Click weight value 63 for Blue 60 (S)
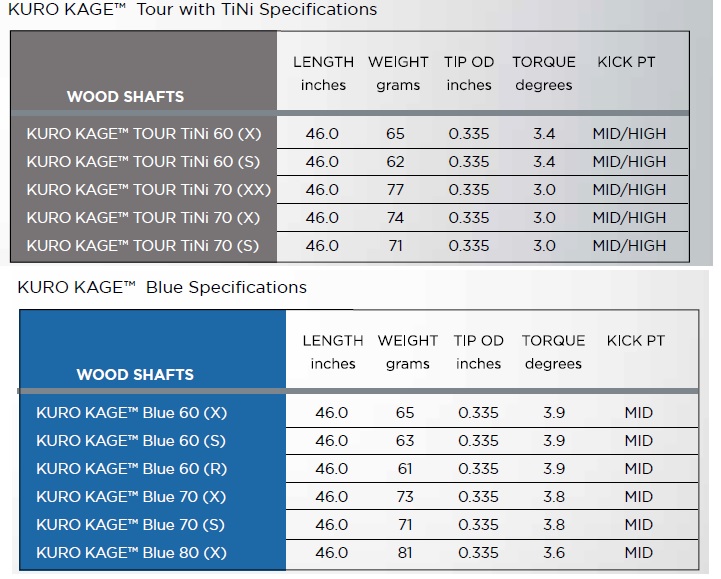Viewport: 721px width, 579px height. coord(405,441)
